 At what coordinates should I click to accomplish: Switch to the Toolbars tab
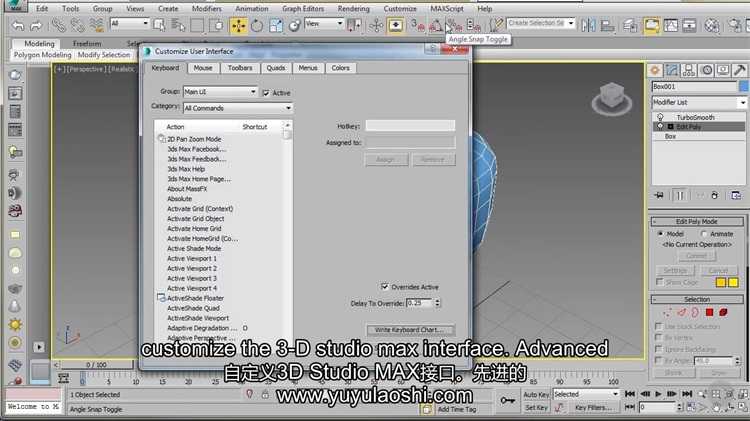pyautogui.click(x=240, y=68)
